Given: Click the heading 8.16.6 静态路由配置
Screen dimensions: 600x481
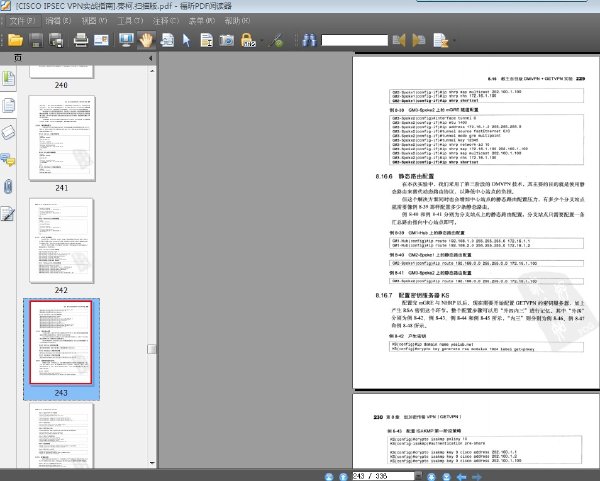Looking at the screenshot, I should coord(405,176).
